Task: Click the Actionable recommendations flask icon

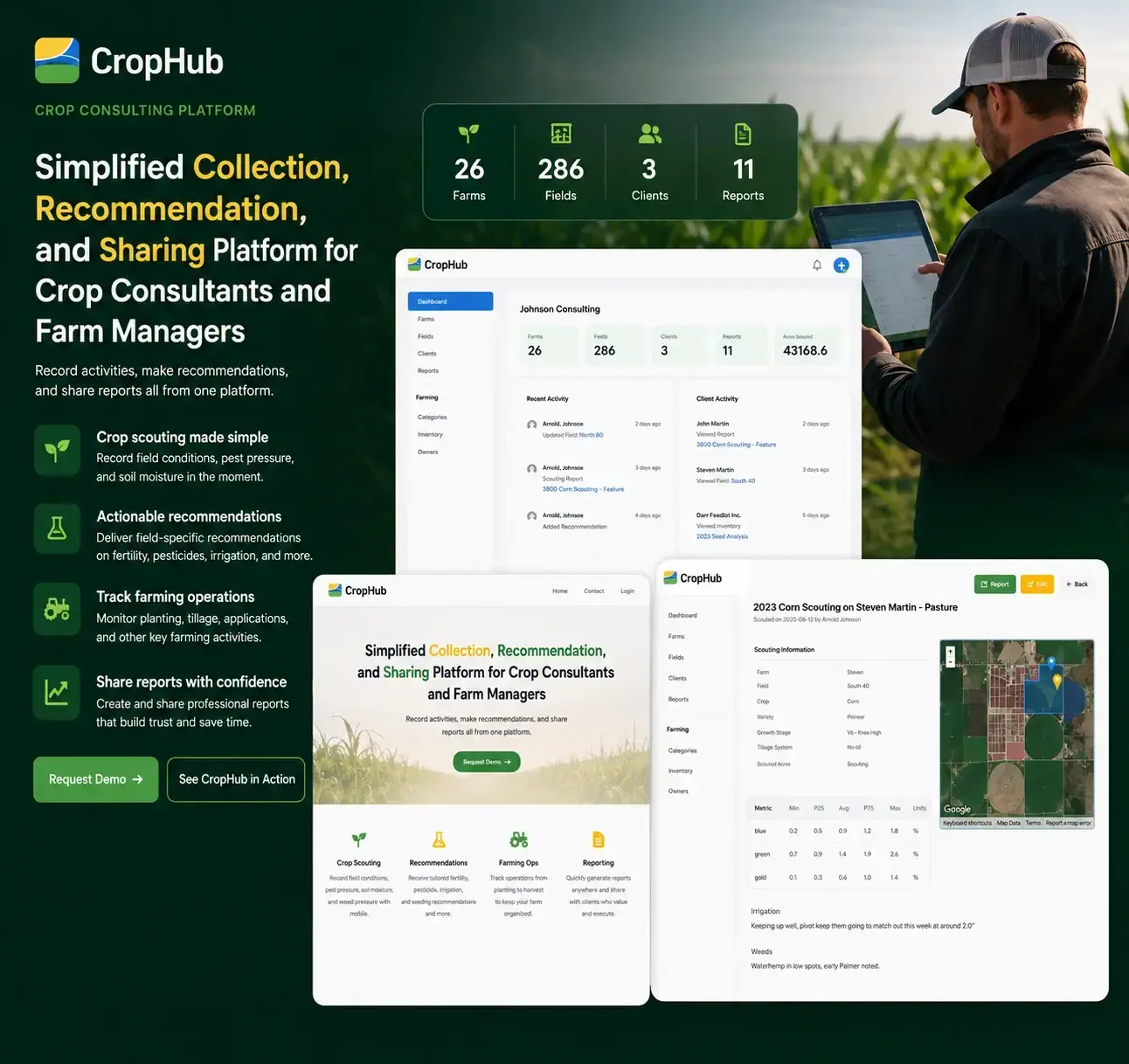Action: pyautogui.click(x=57, y=528)
